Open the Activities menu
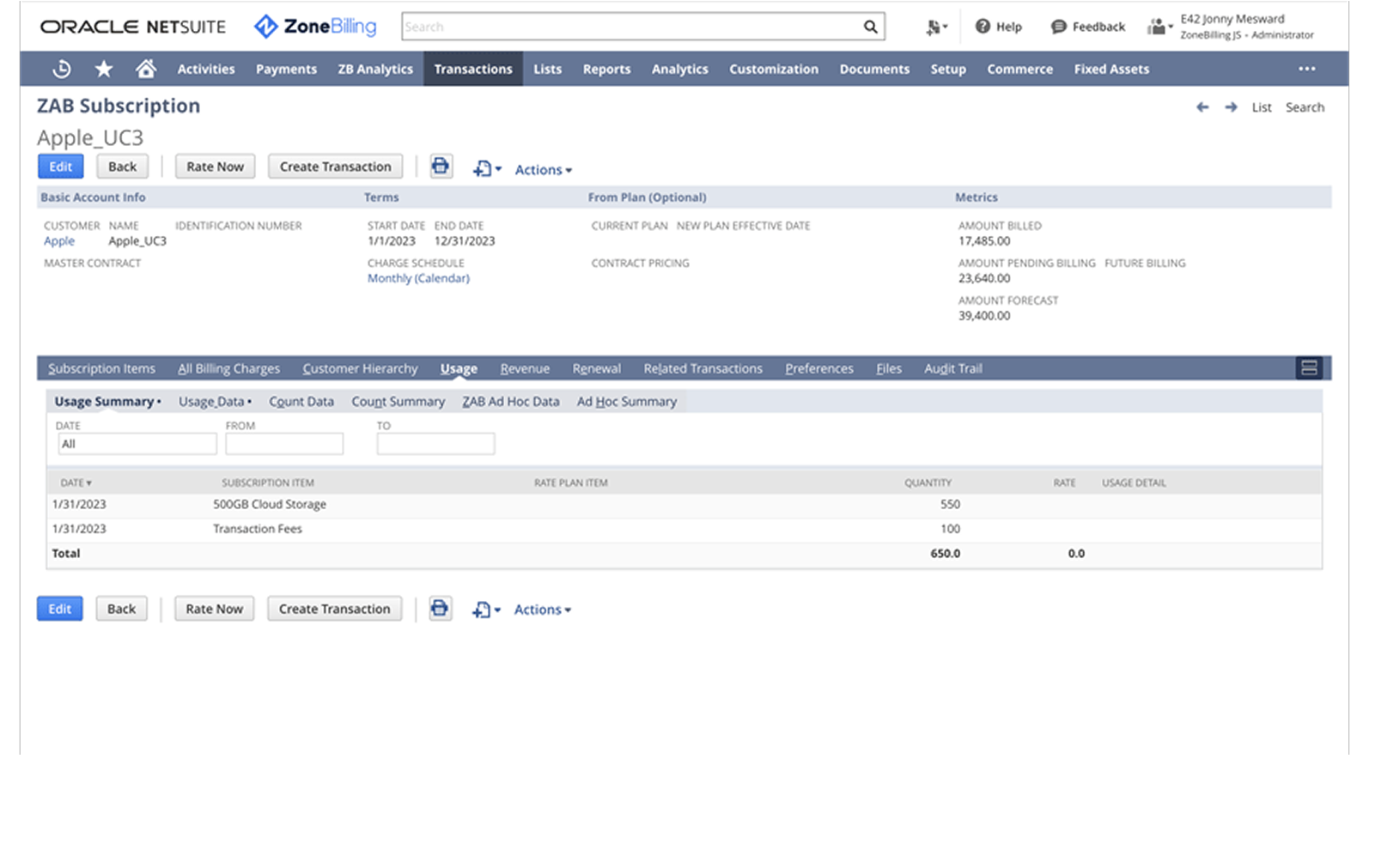 click(206, 69)
